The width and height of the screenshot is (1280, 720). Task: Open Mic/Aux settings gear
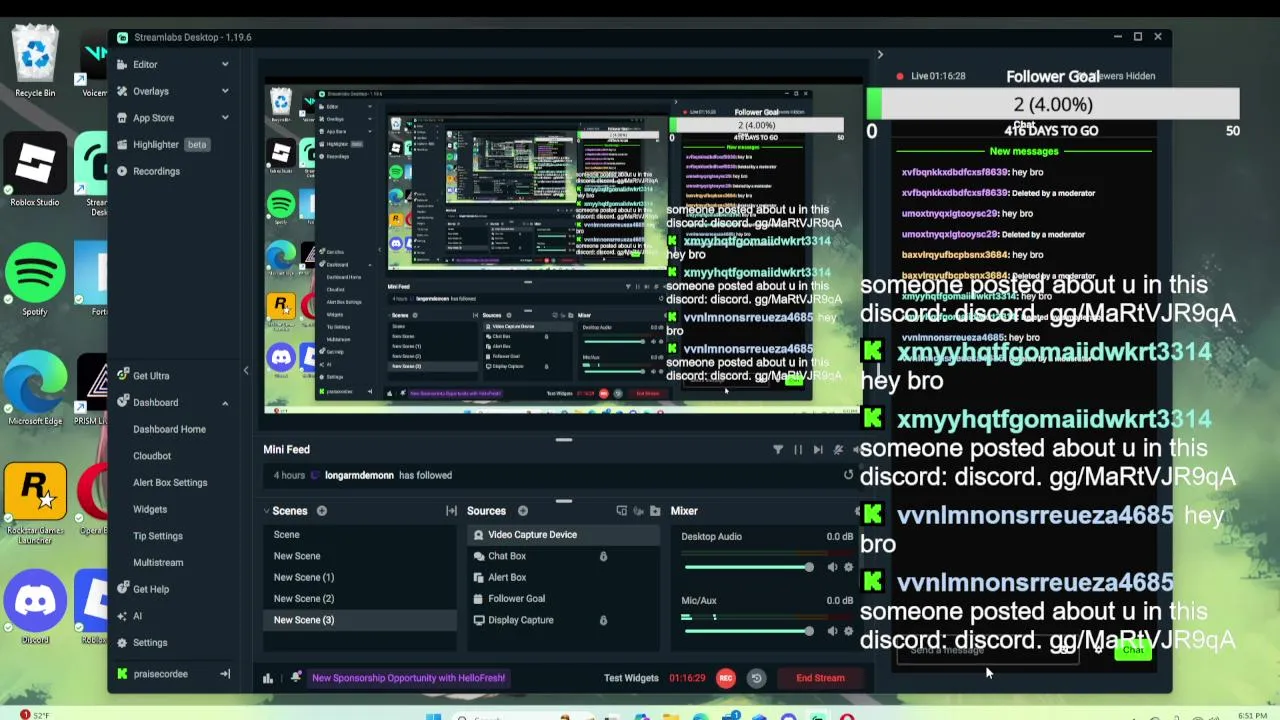click(849, 631)
